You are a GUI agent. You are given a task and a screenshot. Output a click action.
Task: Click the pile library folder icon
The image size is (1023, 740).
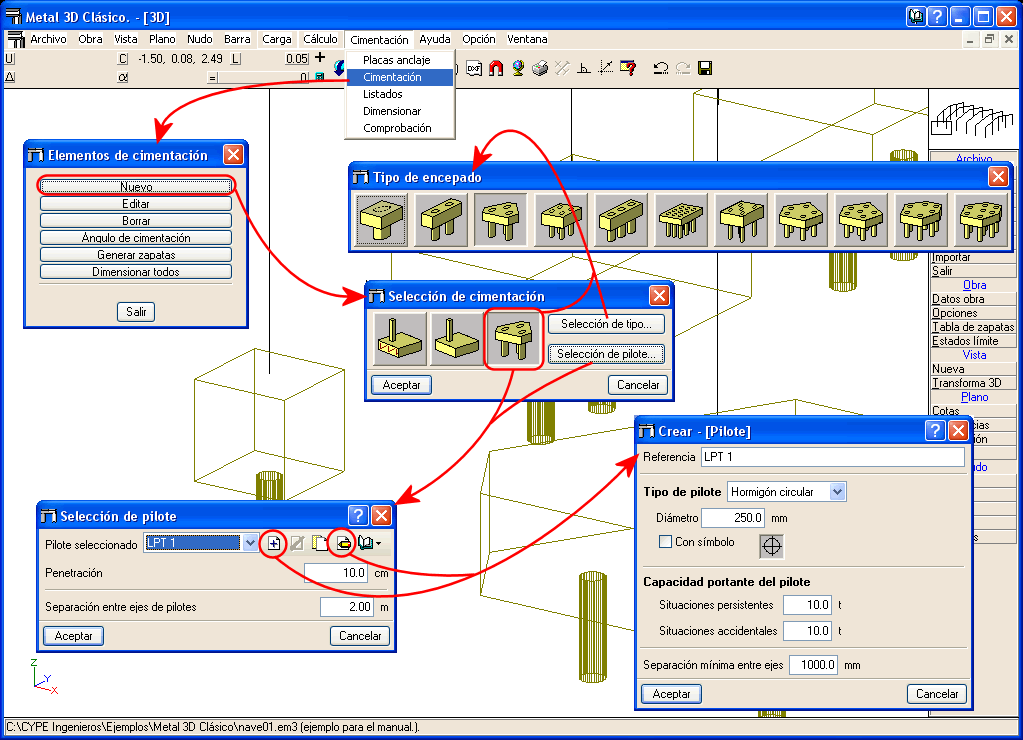coord(343,543)
